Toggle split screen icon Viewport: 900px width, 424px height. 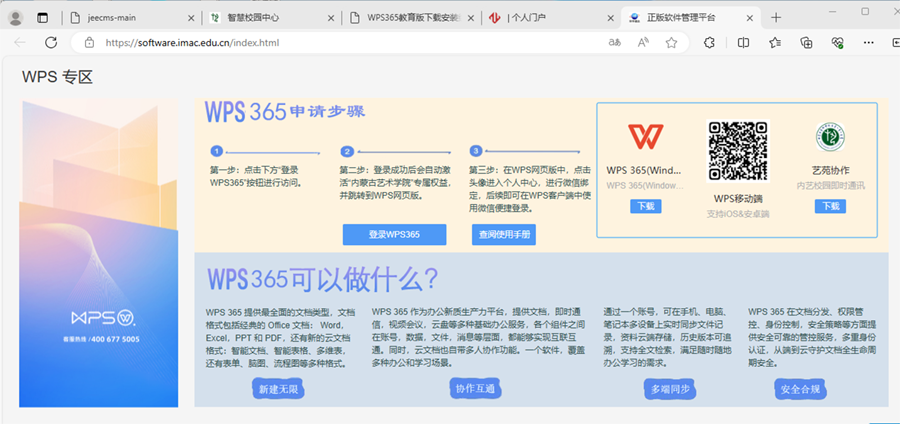click(743, 42)
